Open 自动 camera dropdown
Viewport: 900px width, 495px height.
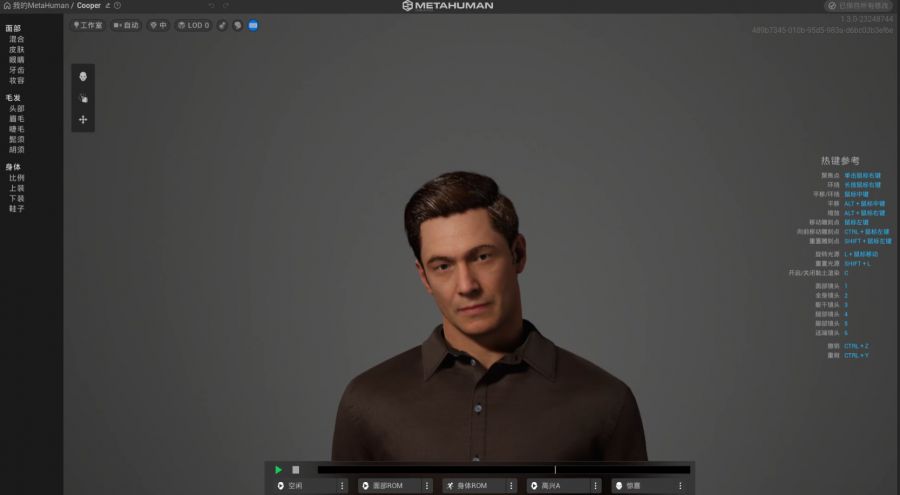[x=126, y=25]
